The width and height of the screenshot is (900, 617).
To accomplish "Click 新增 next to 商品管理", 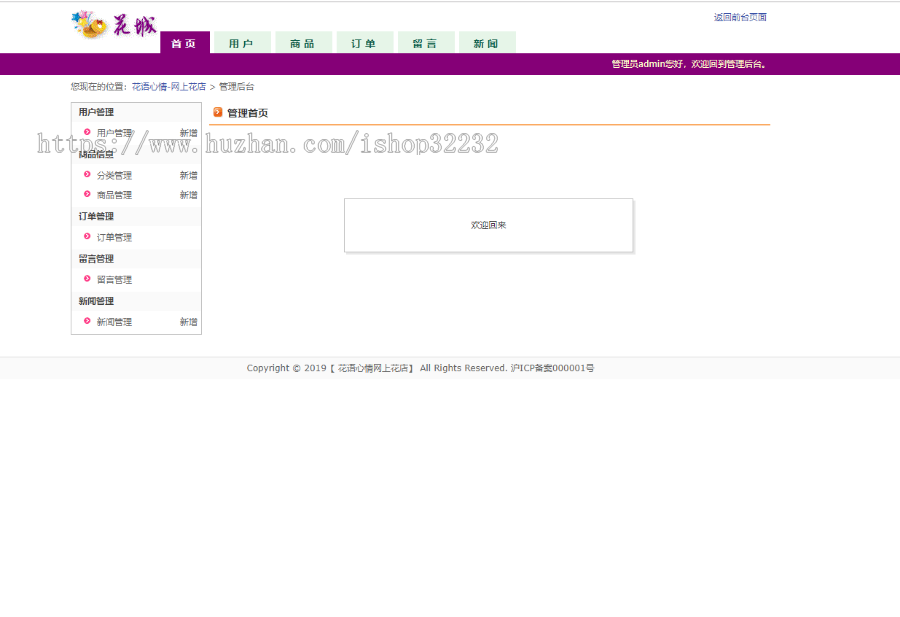I will tap(188, 195).
